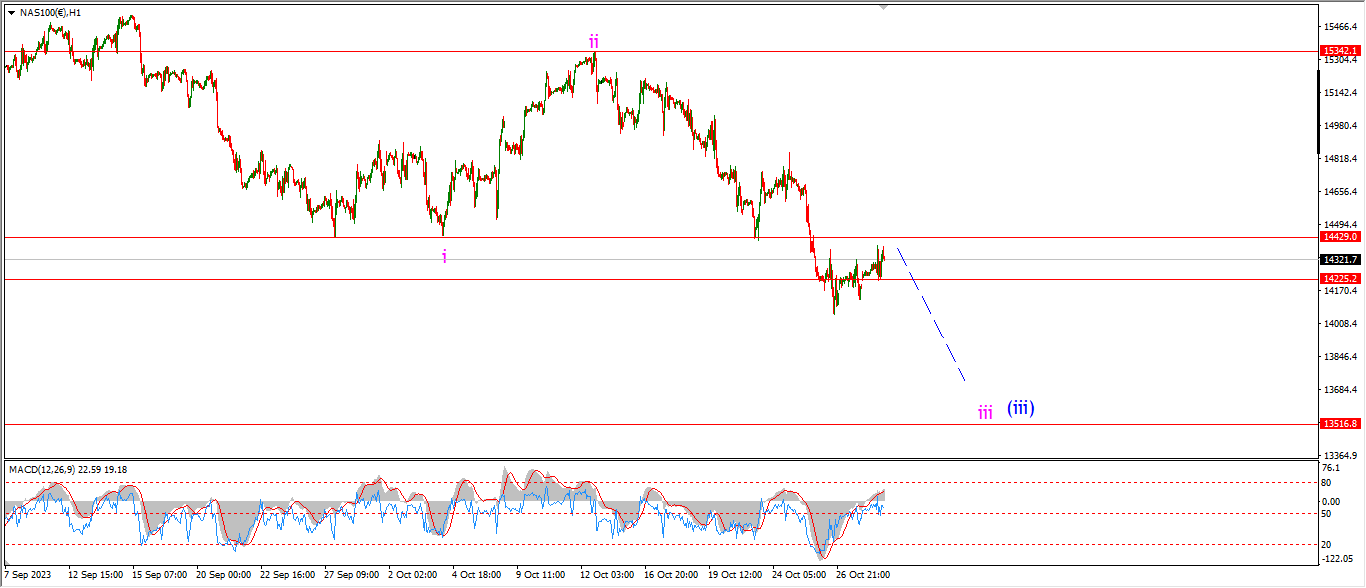Click the MACD(12,26,9) indicator label
This screenshot has height=588, width=1366.
(x=68, y=469)
